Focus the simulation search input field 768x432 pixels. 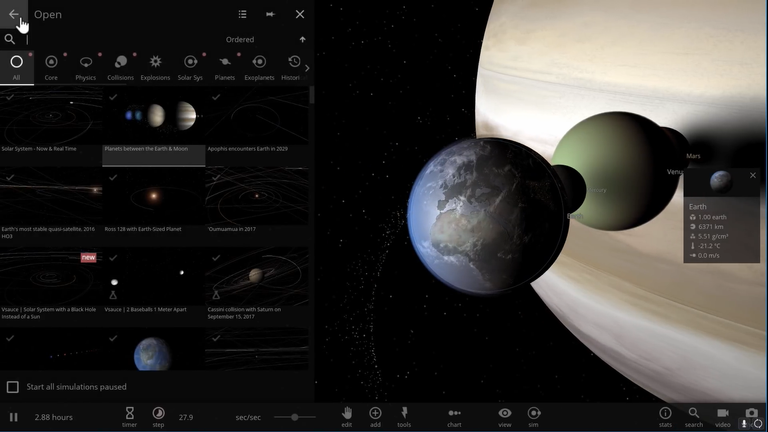pos(118,40)
